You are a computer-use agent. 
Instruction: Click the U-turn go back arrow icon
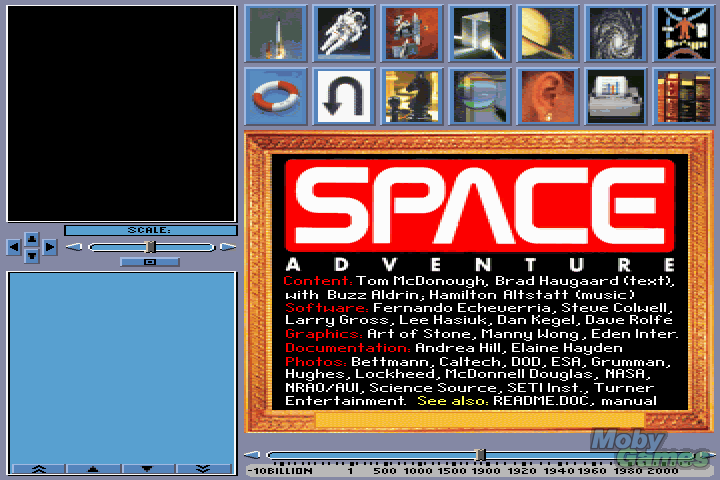[345, 96]
